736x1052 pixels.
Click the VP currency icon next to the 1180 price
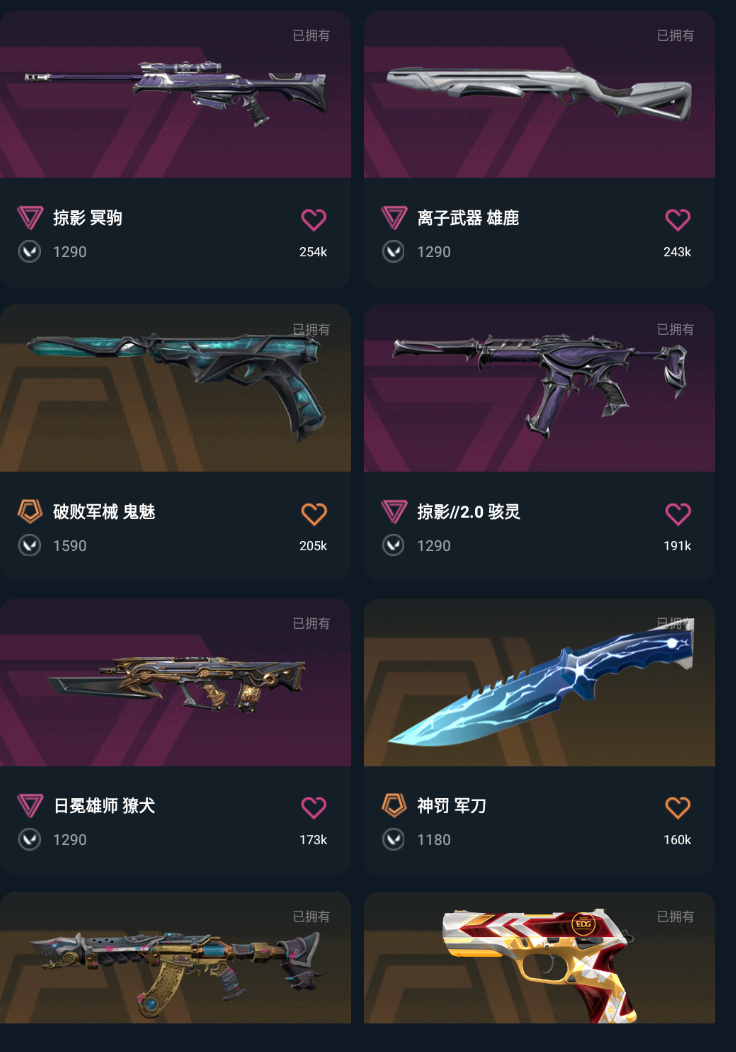point(393,839)
